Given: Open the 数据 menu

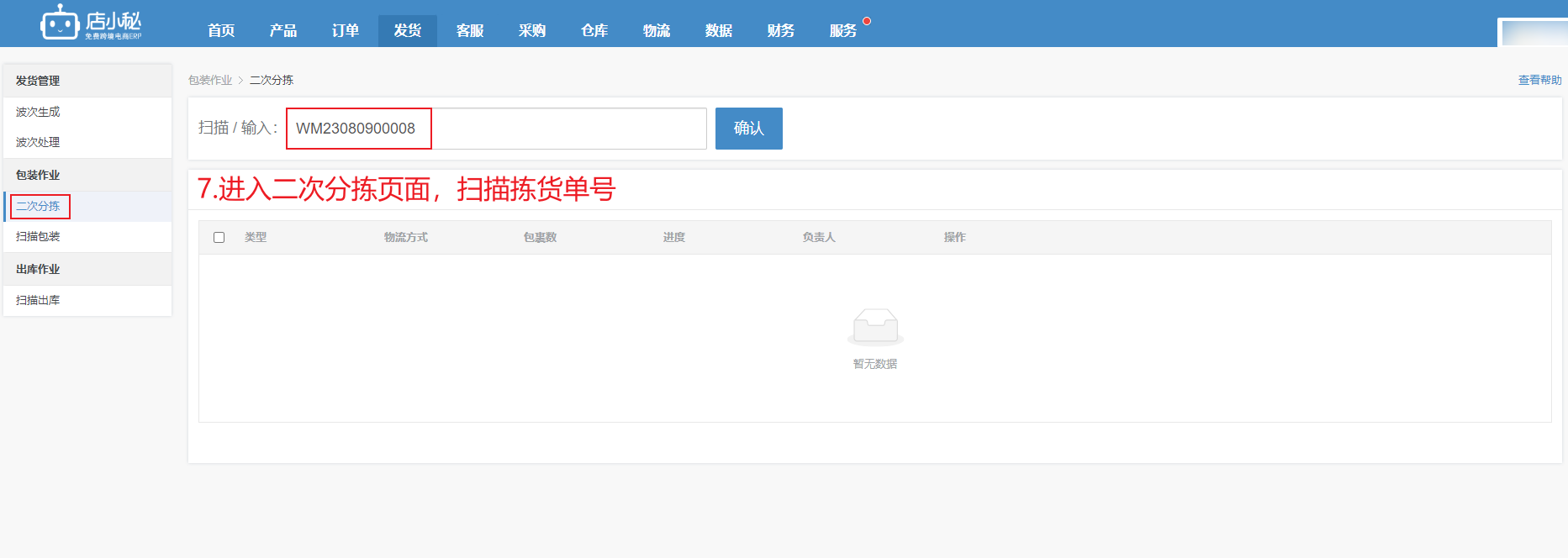Looking at the screenshot, I should pyautogui.click(x=719, y=31).
